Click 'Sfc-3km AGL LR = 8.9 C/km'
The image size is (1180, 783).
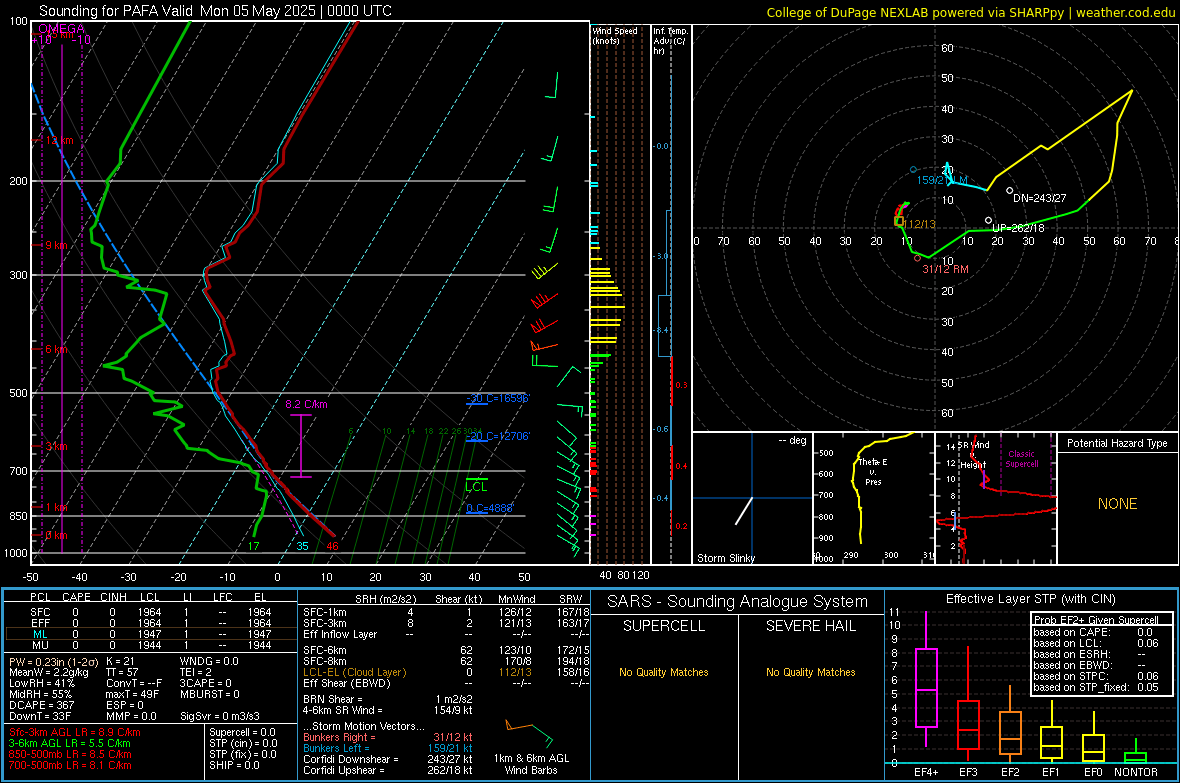point(75,733)
